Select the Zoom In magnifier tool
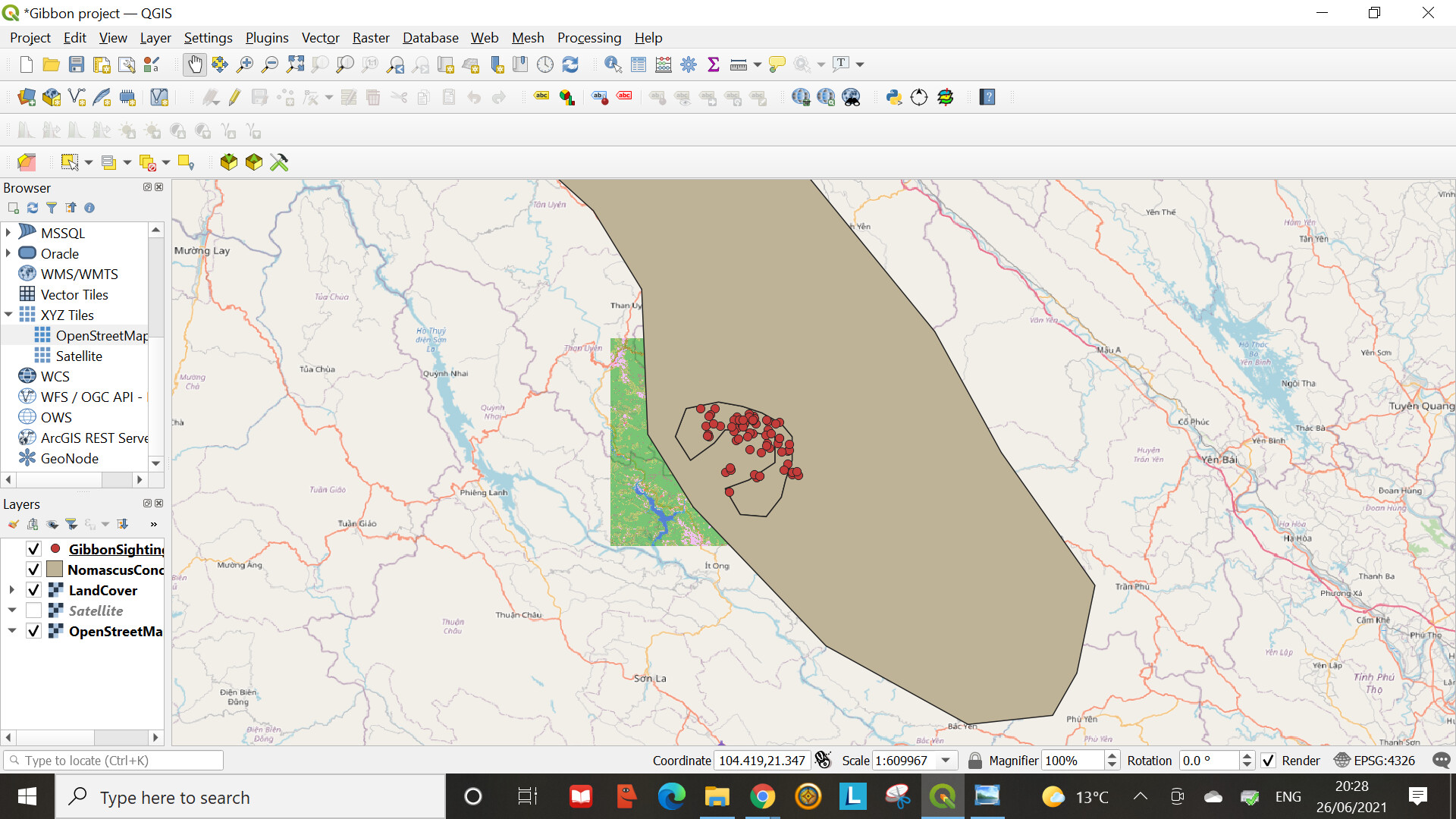The width and height of the screenshot is (1456, 819). tap(244, 65)
